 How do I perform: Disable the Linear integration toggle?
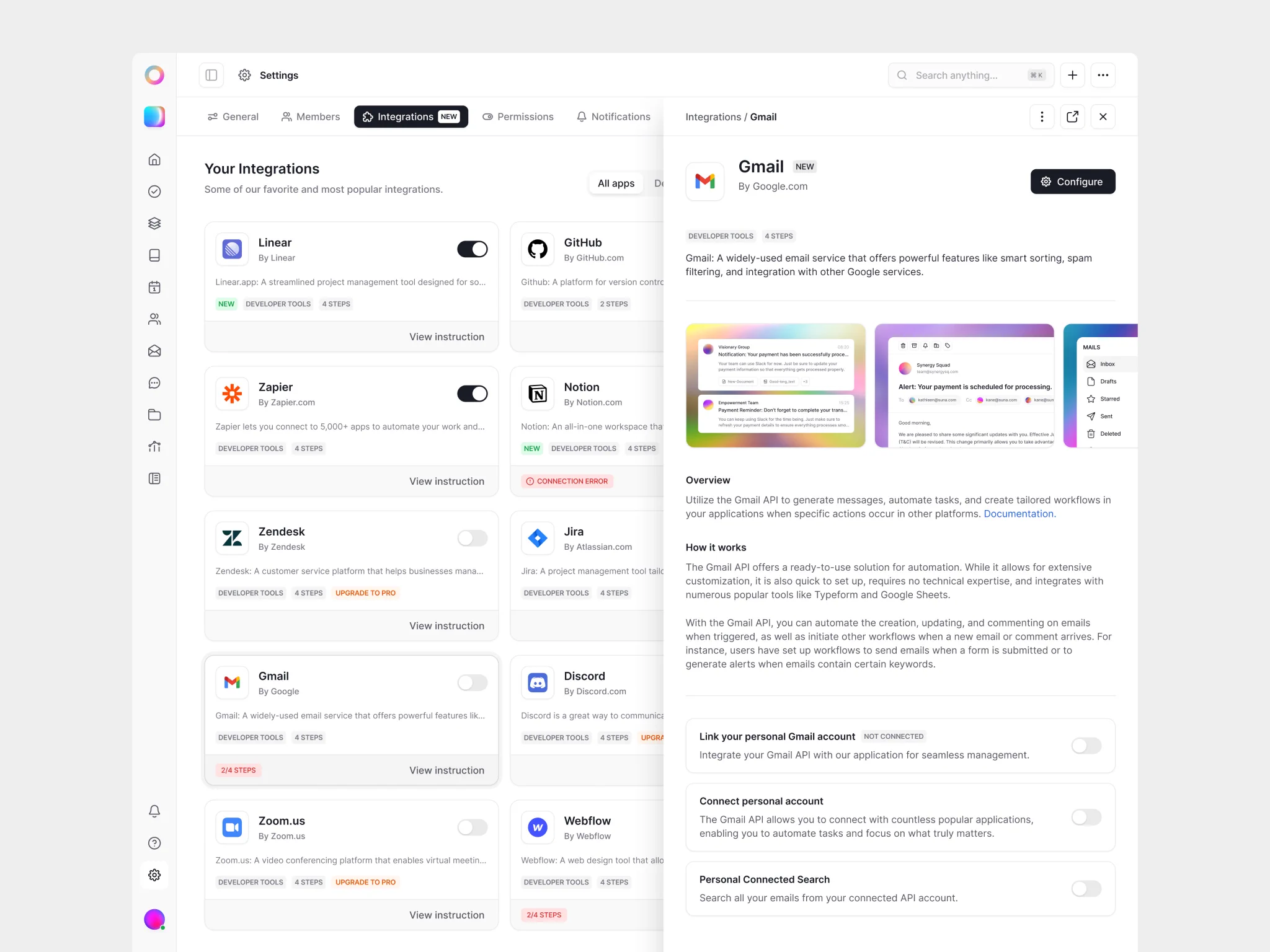pyautogui.click(x=473, y=249)
